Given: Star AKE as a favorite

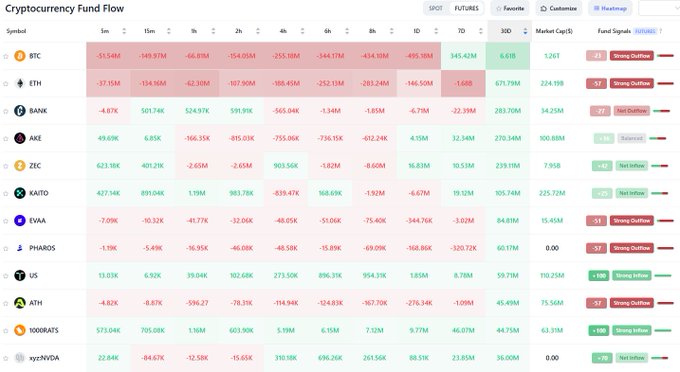Looking at the screenshot, I should point(6,139).
